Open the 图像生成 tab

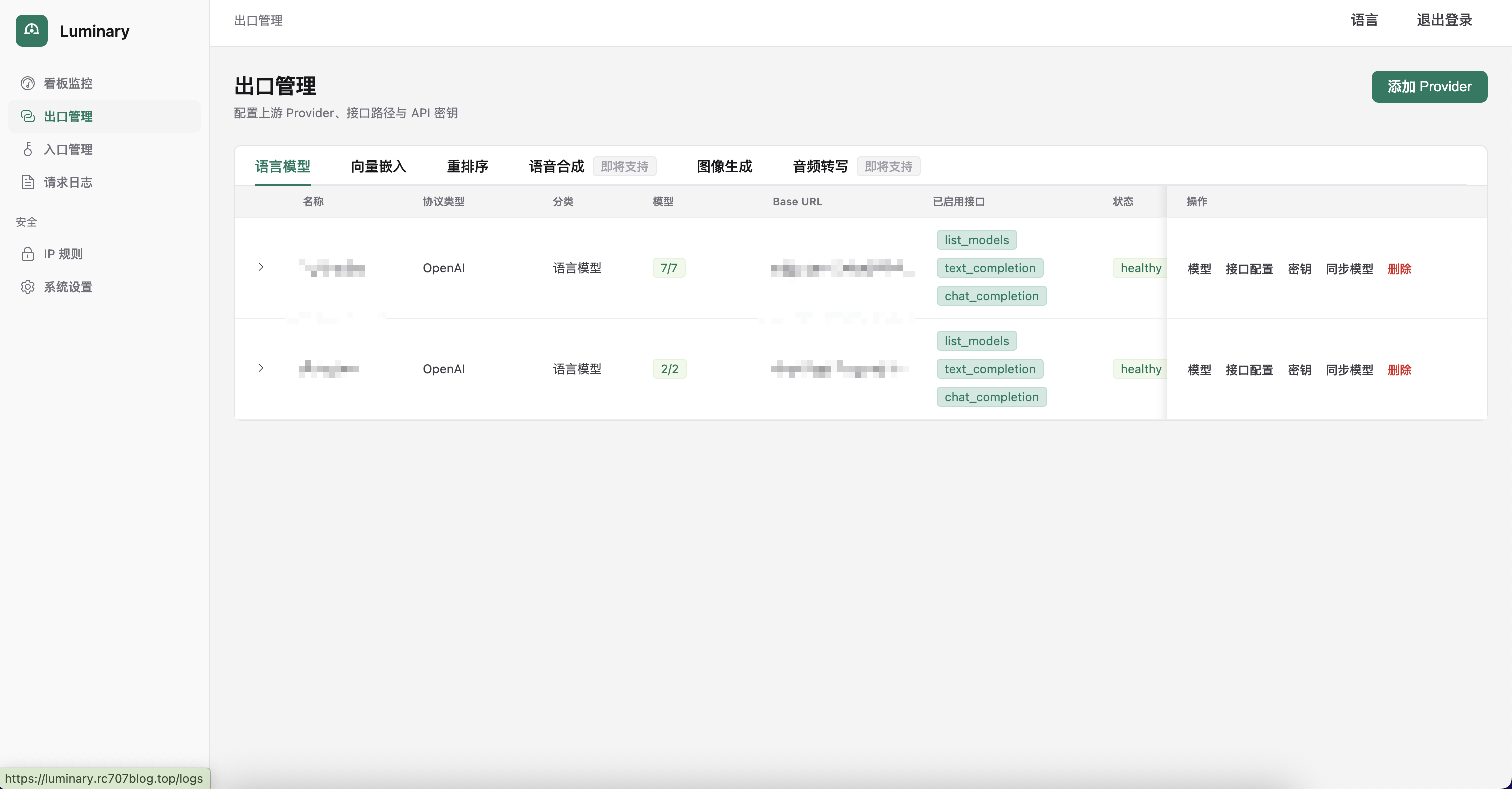(x=724, y=166)
